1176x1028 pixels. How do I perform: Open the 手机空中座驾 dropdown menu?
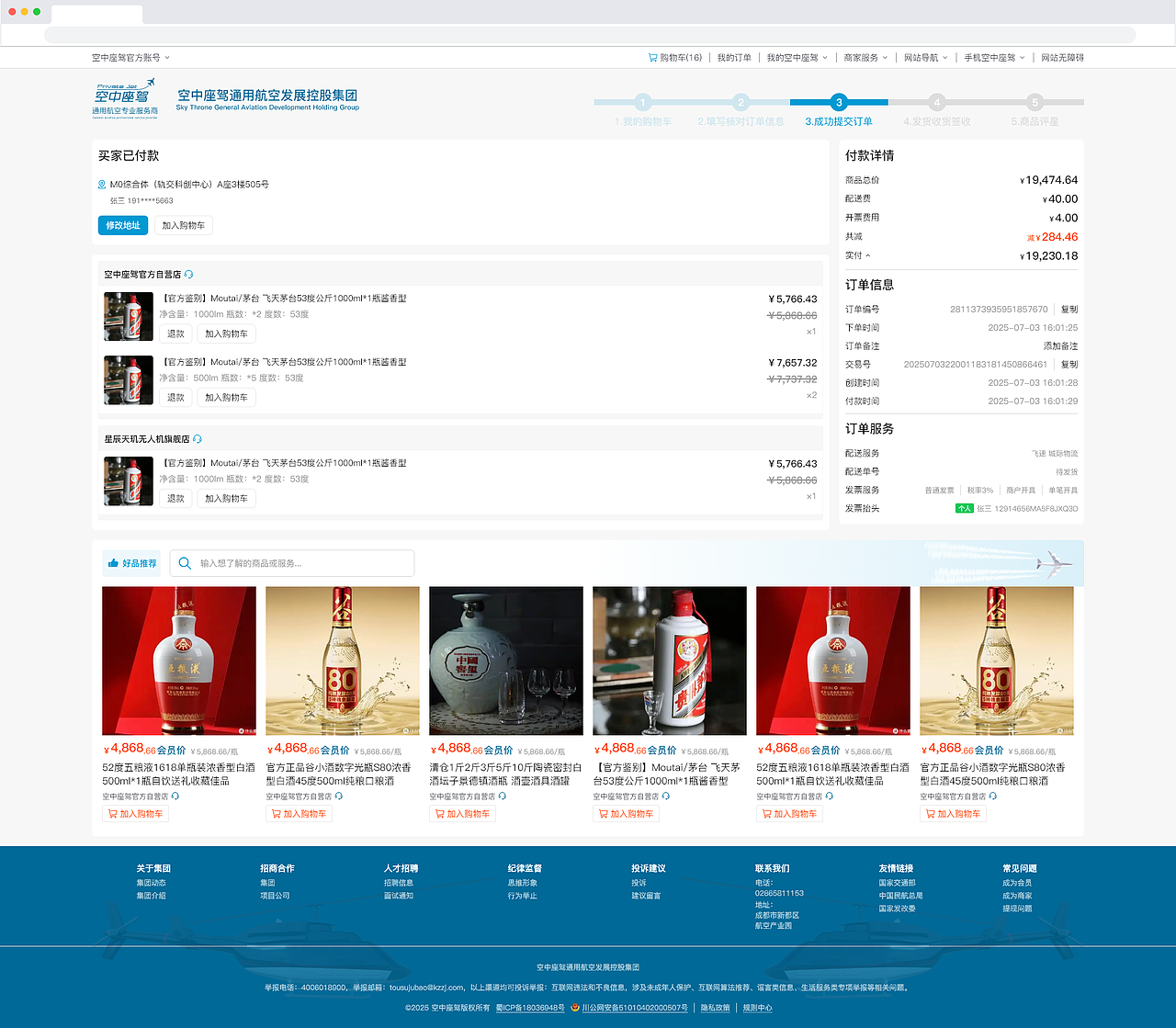[x=995, y=58]
